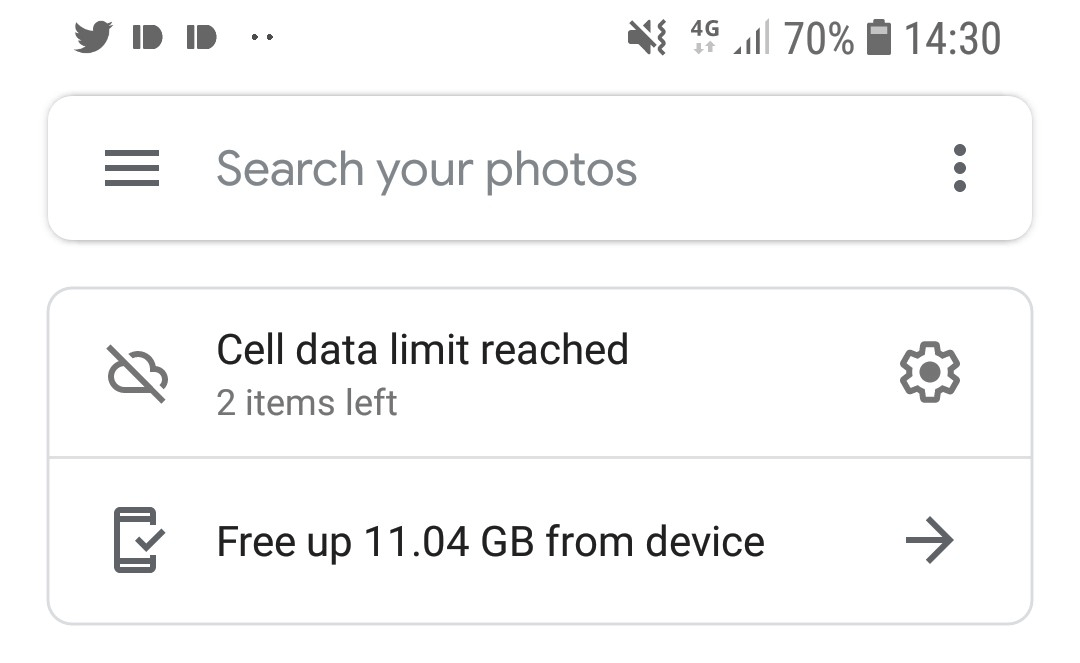1080x663 pixels.
Task: Tap the battery icon in status bar
Action: point(878,37)
